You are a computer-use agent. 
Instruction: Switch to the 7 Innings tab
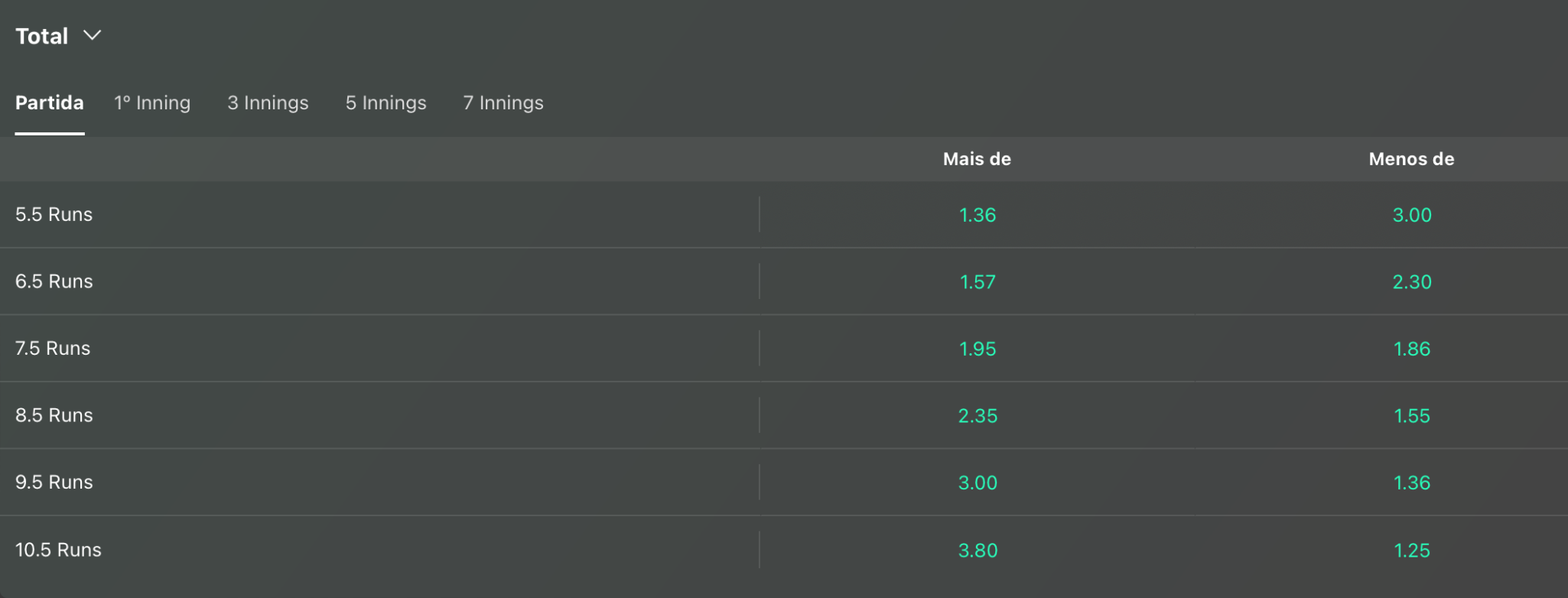click(503, 102)
